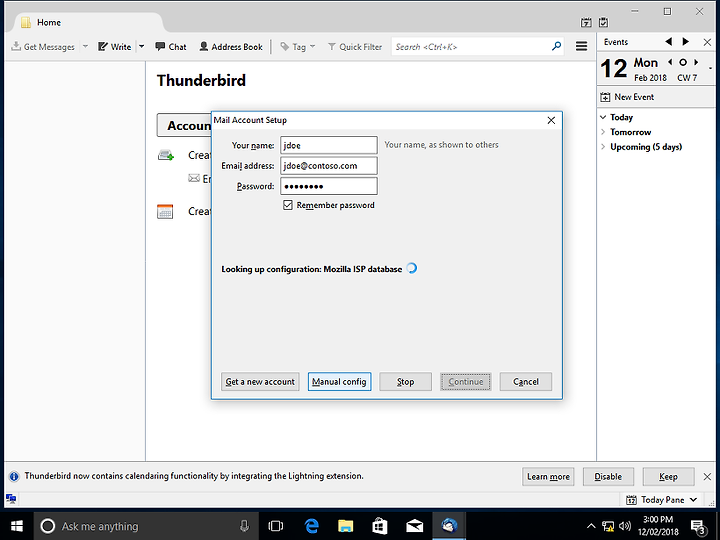
Task: Click the search box in the toolbar
Action: 478,47
